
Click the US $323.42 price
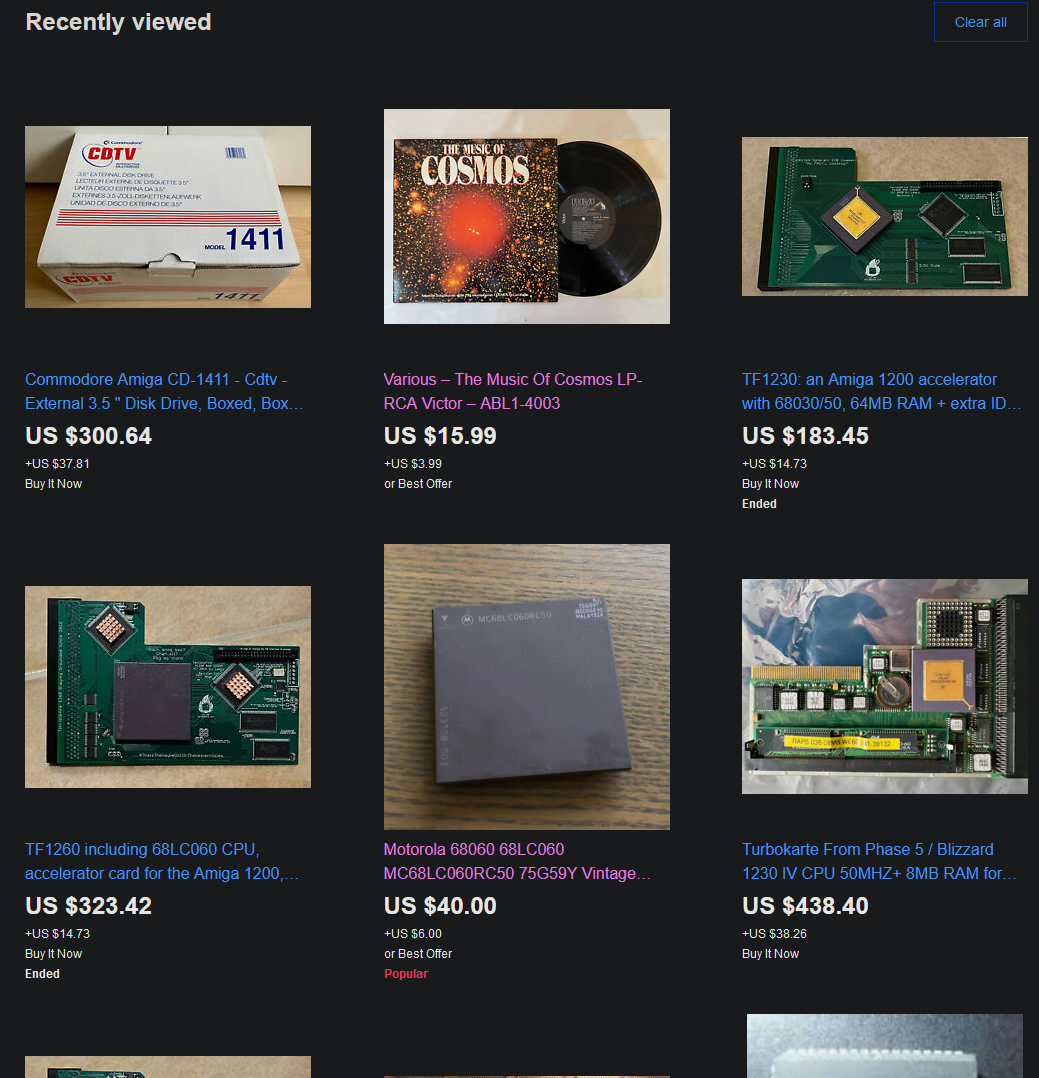89,906
